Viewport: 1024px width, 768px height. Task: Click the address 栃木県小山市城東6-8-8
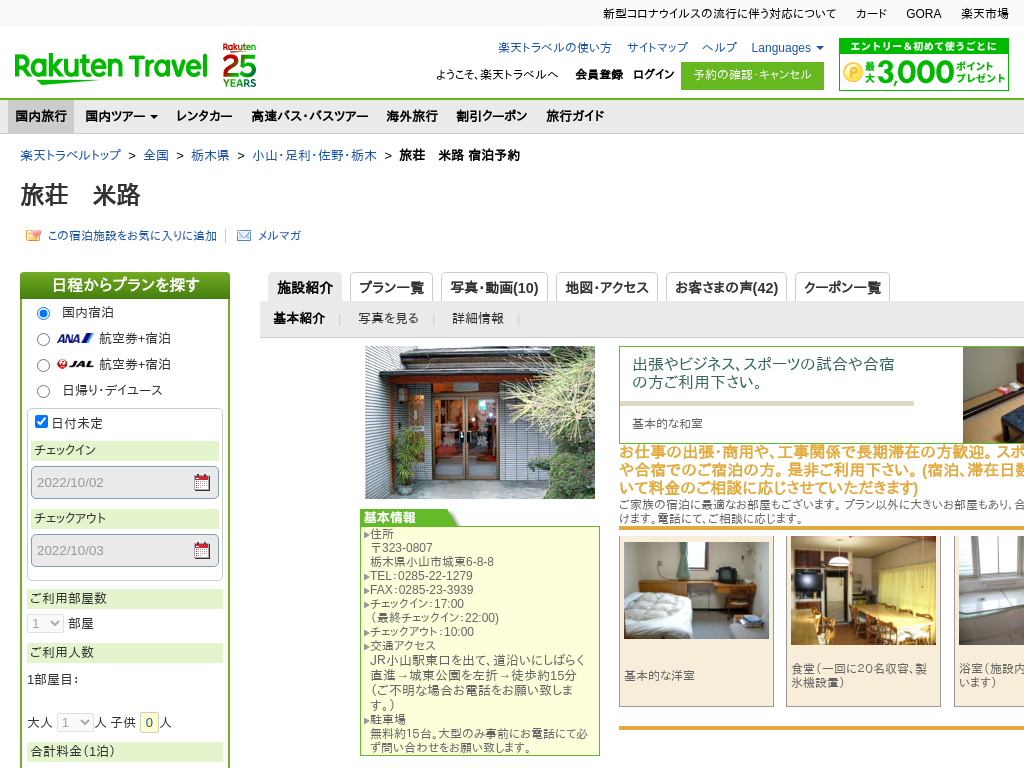pyautogui.click(x=432, y=562)
